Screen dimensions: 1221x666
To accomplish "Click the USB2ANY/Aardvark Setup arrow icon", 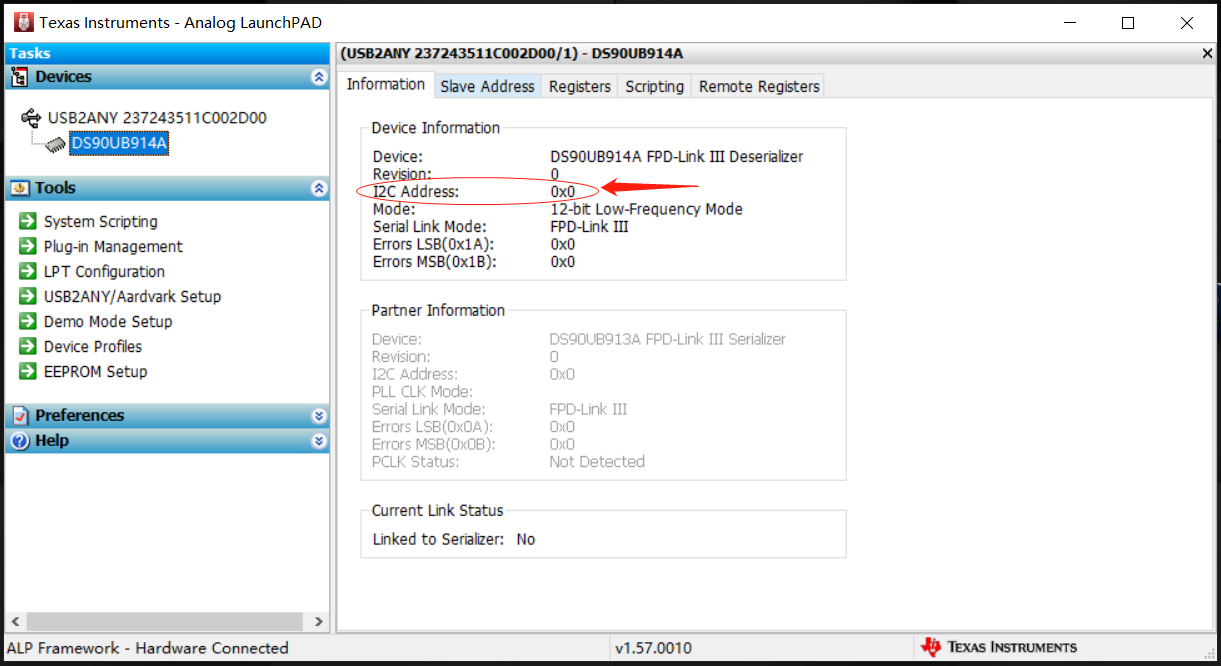I will tap(28, 296).
